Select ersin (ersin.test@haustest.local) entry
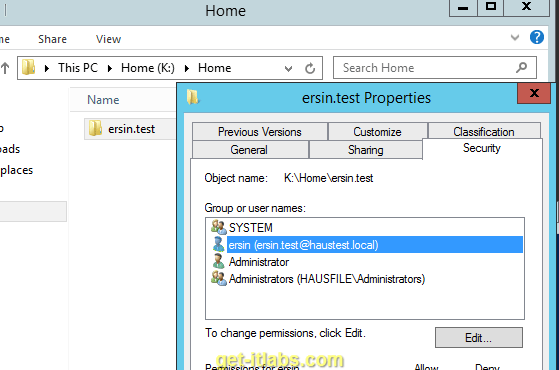The height and width of the screenshot is (370, 559). pos(375,245)
